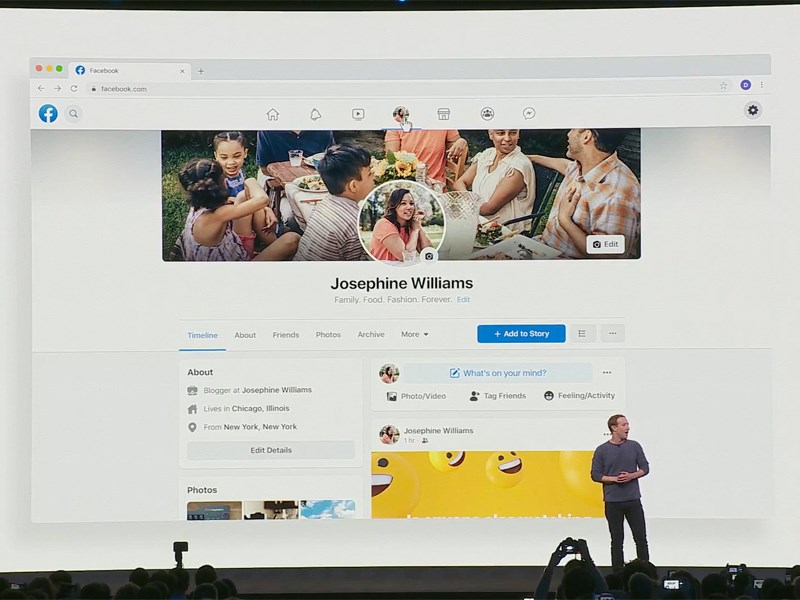800x600 pixels.
Task: Click the What's on your mind field
Action: coord(498,373)
